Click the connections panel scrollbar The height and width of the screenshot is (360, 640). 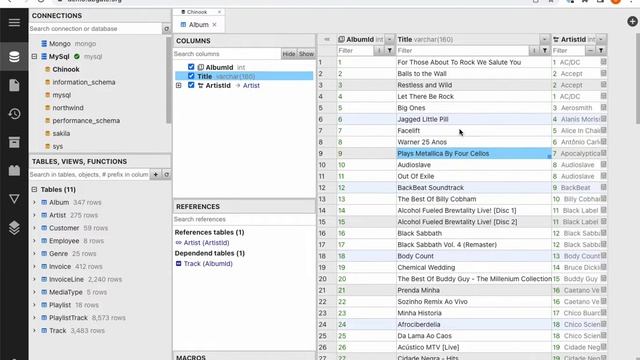coord(169,80)
